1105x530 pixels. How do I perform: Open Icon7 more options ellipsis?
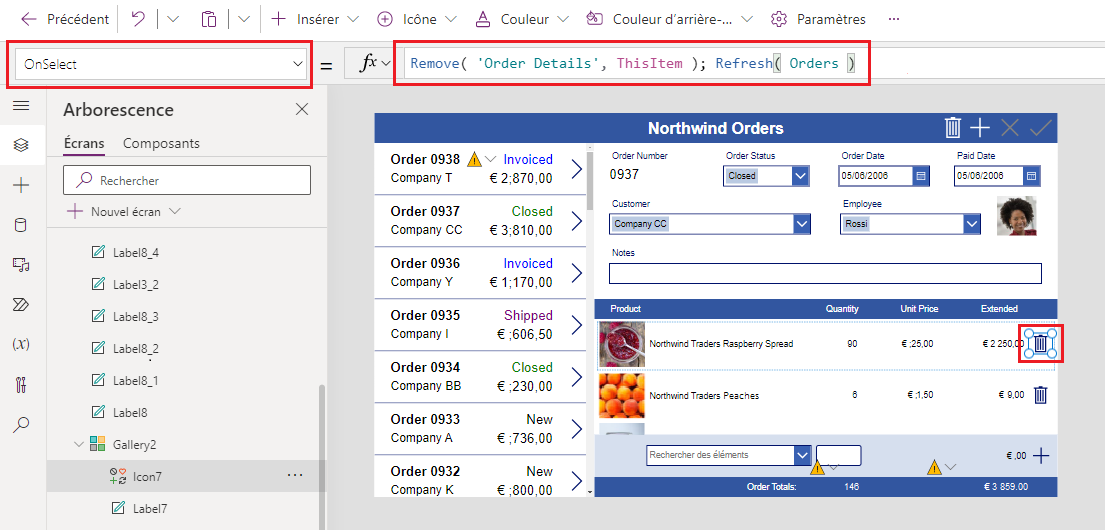(295, 476)
